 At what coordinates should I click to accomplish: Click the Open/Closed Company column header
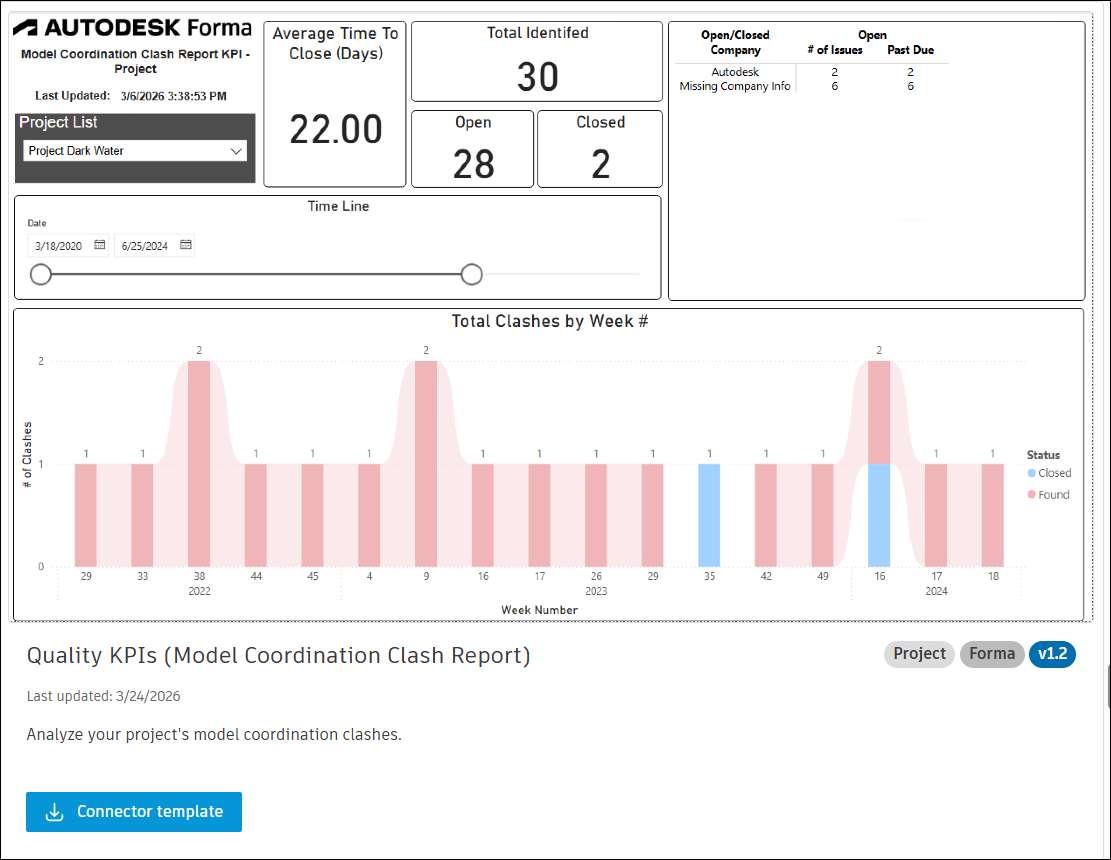pyautogui.click(x=735, y=43)
